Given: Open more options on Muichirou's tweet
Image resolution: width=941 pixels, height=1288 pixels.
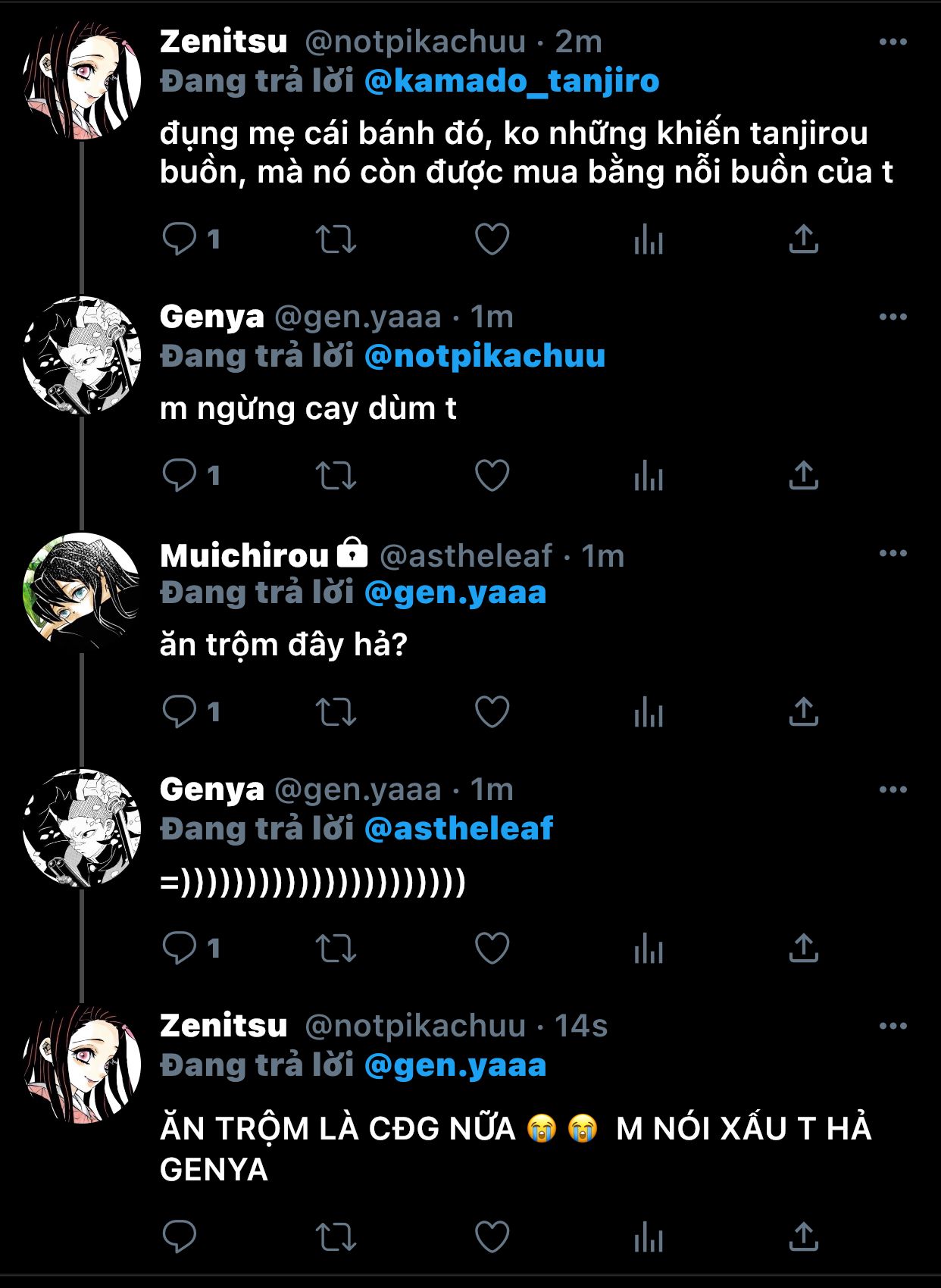Looking at the screenshot, I should [893, 554].
